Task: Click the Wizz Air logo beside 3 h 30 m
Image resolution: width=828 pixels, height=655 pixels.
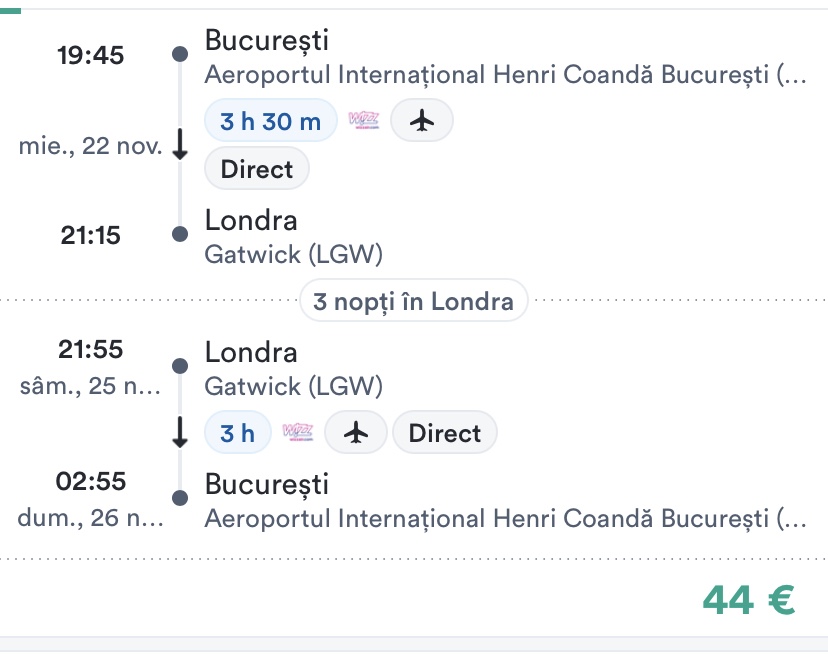Action: coord(364,121)
